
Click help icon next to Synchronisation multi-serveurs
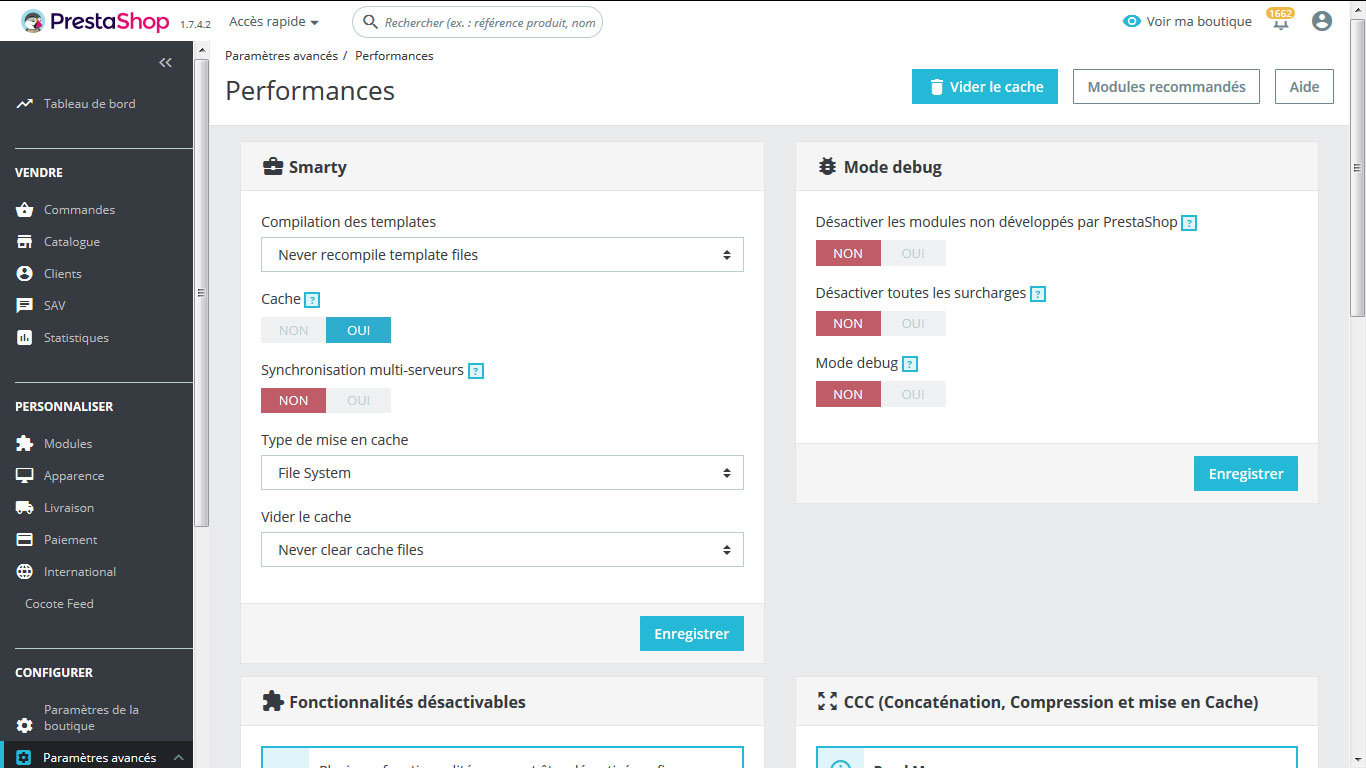(x=476, y=371)
